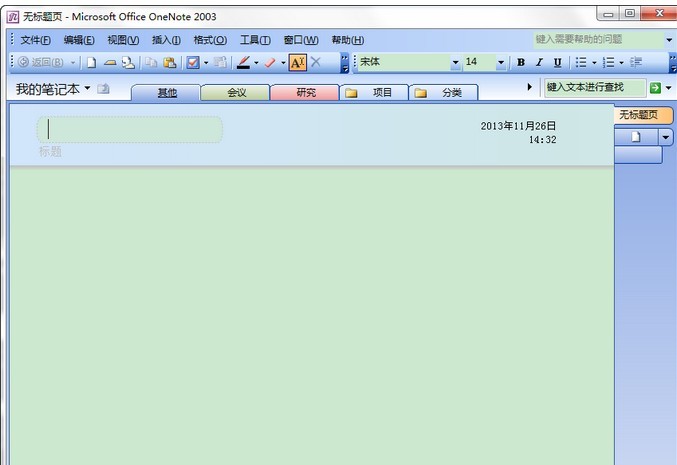Create a new page with the blank page icon

[91, 63]
